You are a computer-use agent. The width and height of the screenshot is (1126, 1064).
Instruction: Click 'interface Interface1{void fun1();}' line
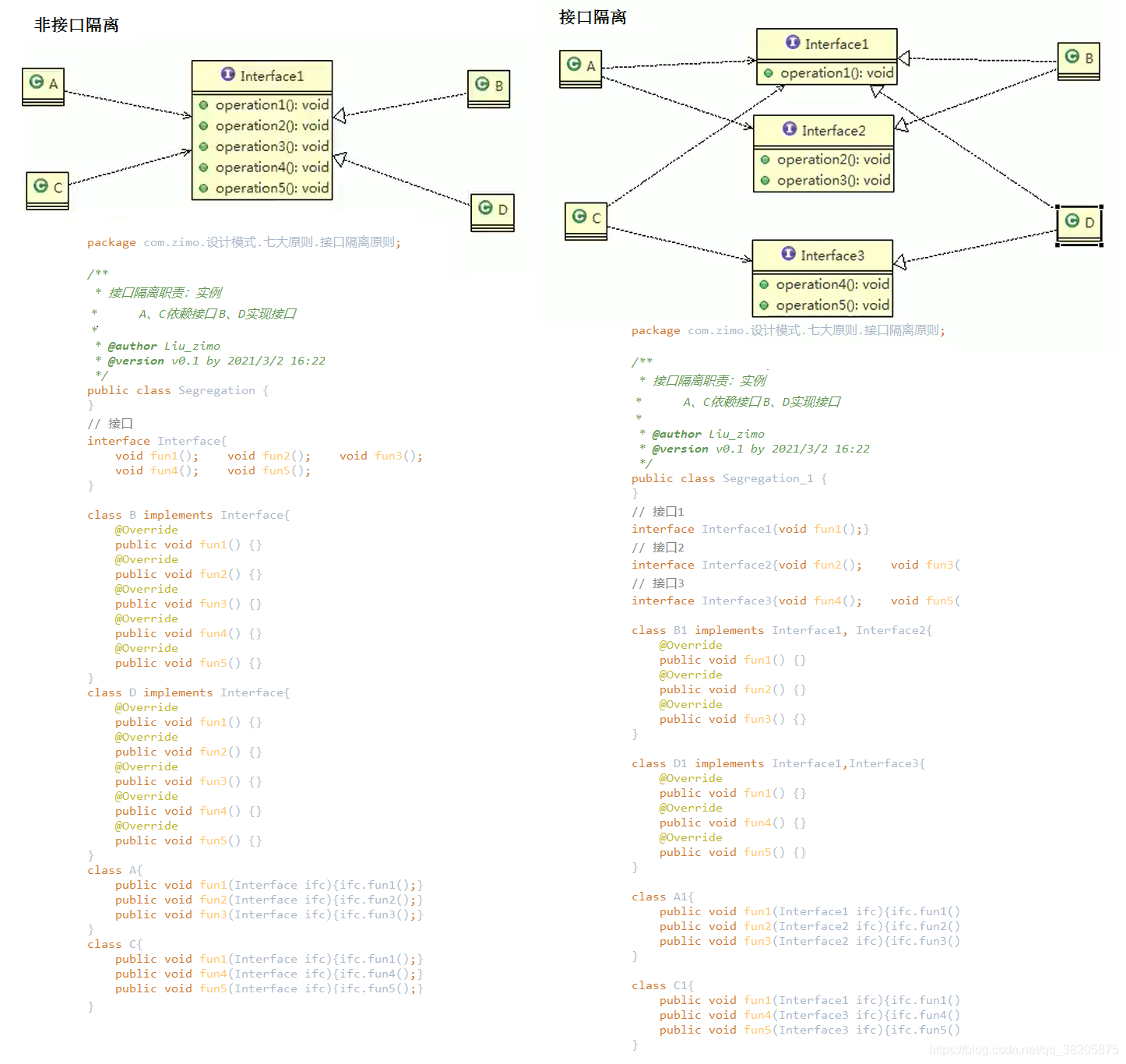point(750,529)
